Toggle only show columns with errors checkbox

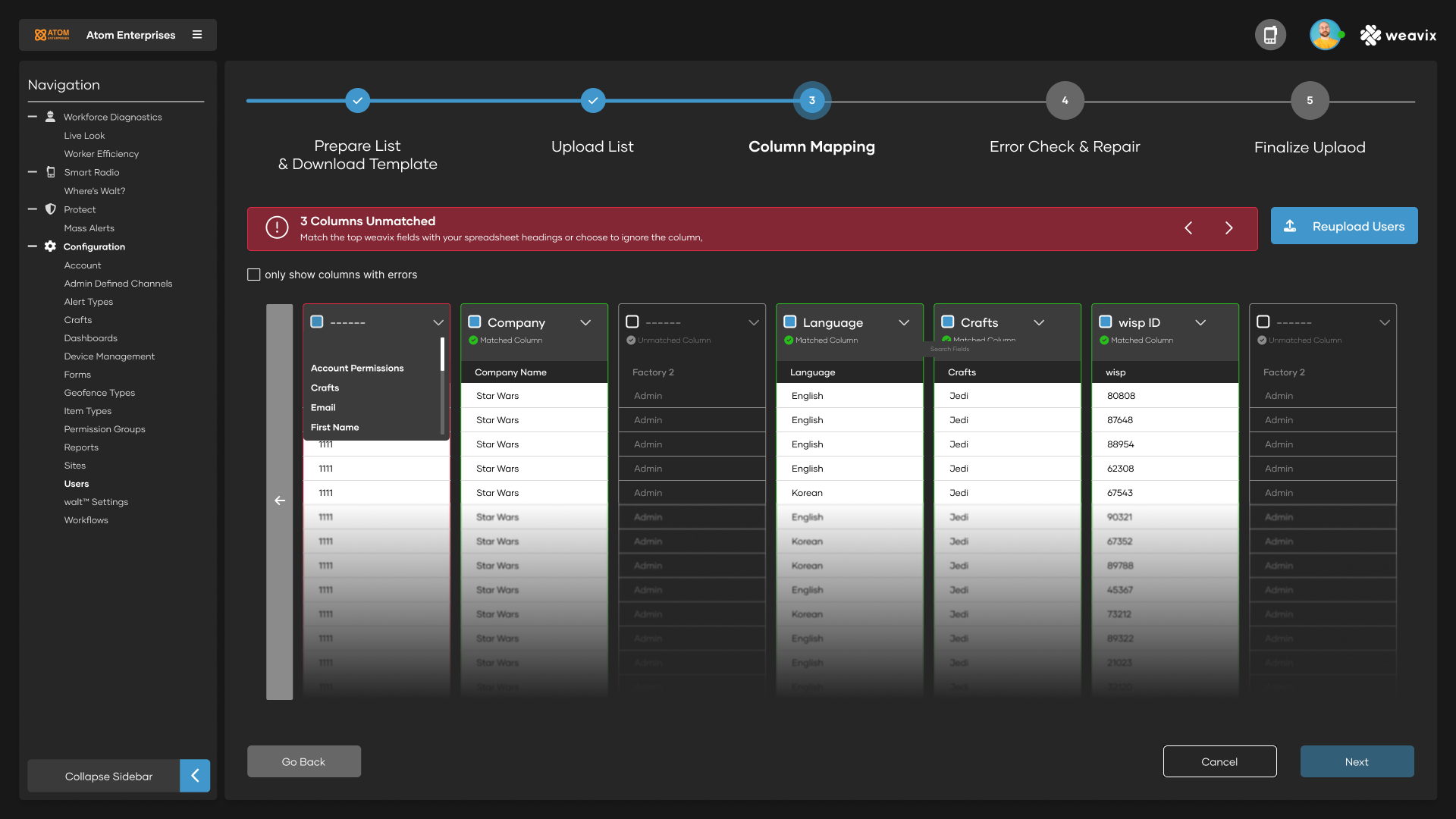254,275
